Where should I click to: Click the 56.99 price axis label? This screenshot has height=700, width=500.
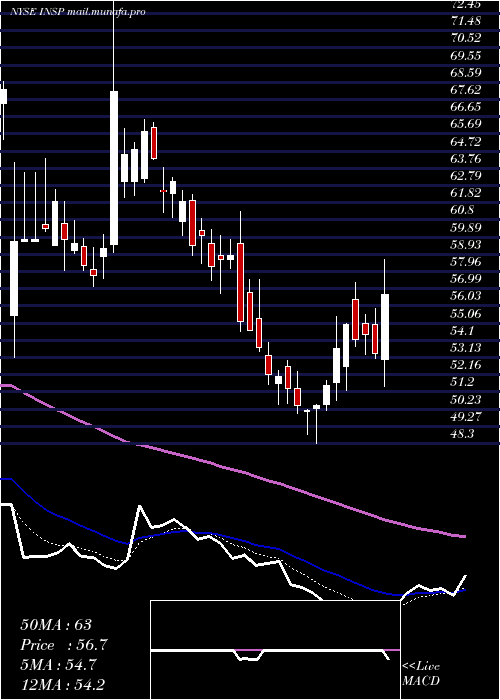click(x=466, y=279)
